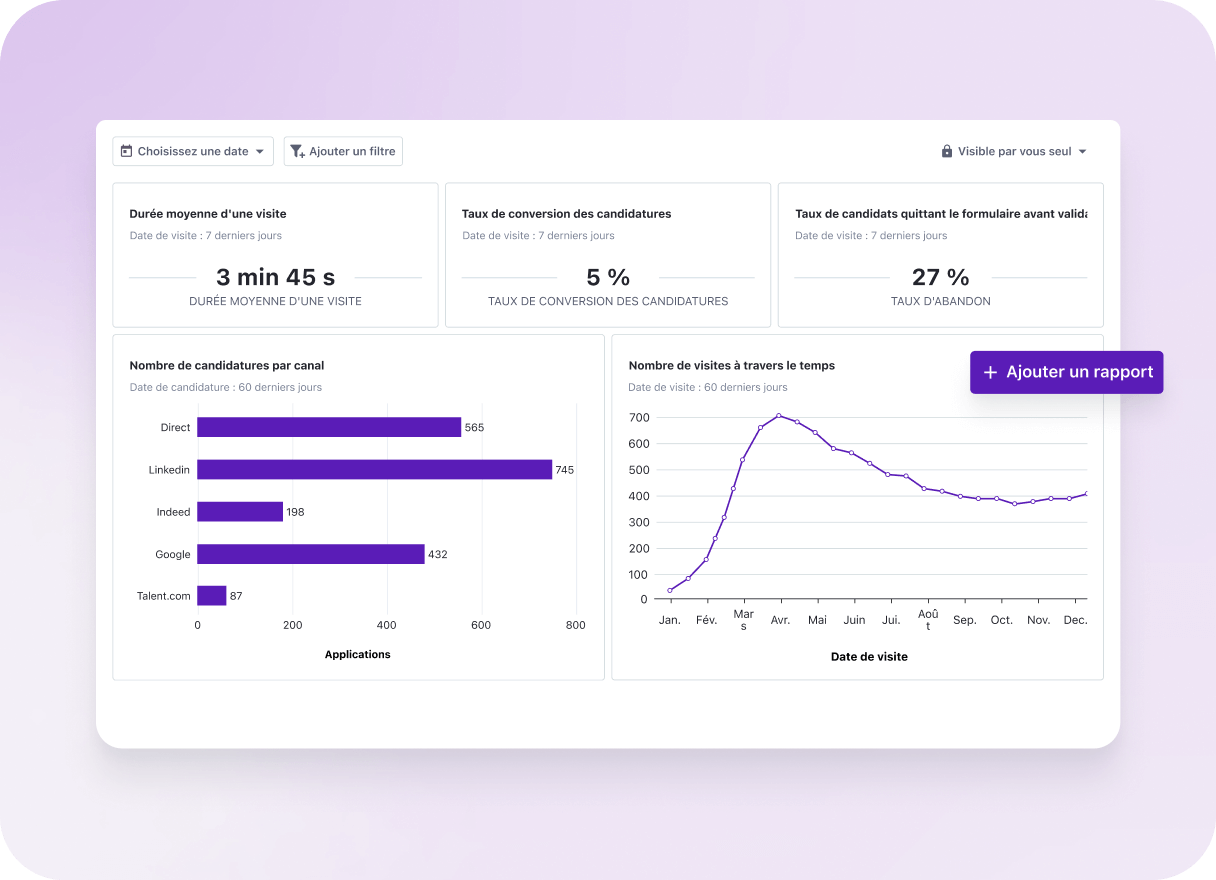
Task: Click the Taux de conversion des candidatures title
Action: click(x=567, y=213)
